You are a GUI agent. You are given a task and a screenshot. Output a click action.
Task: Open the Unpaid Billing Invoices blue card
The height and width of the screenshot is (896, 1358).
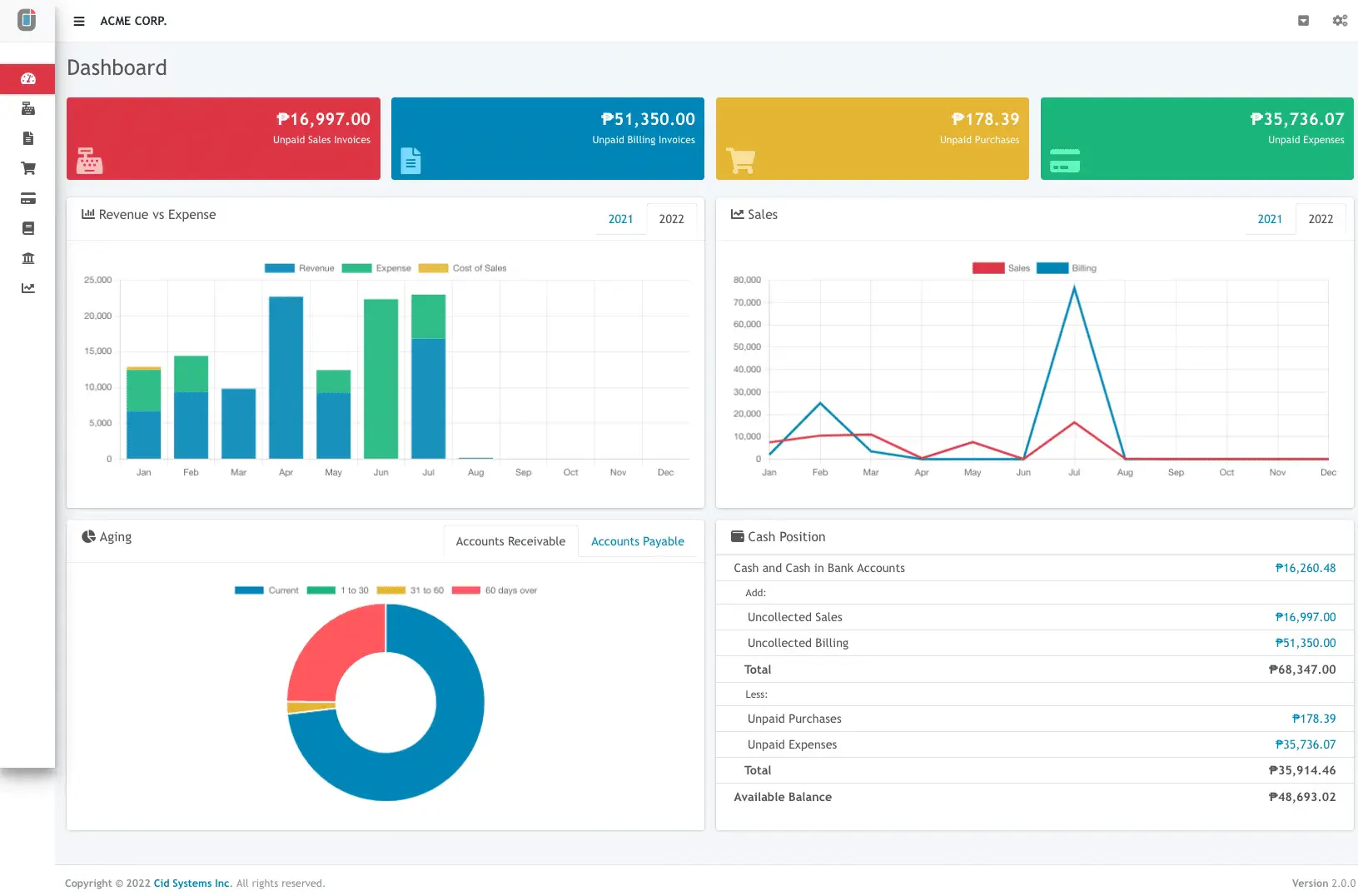pos(548,138)
